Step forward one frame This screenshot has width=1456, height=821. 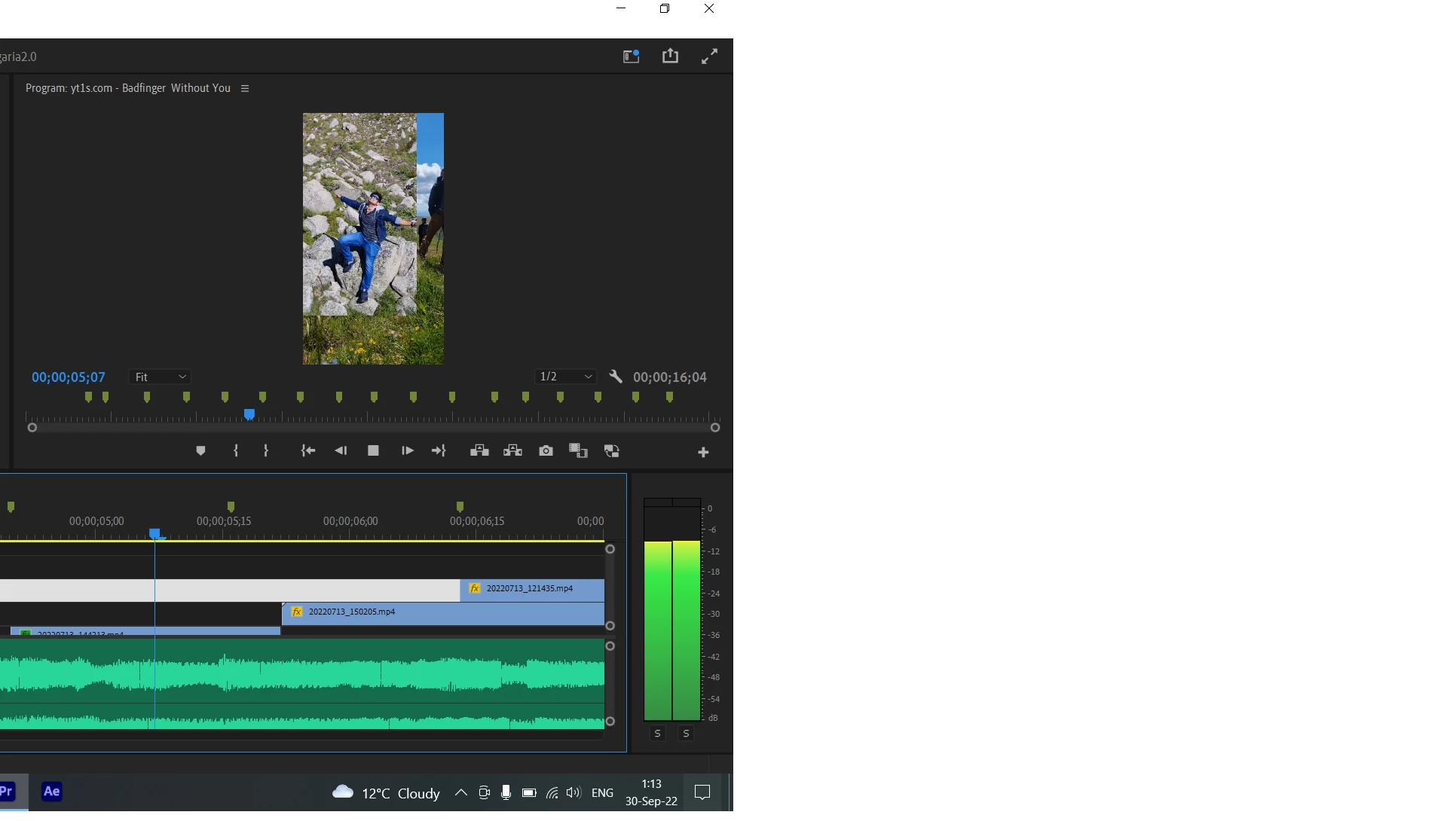[x=407, y=451]
